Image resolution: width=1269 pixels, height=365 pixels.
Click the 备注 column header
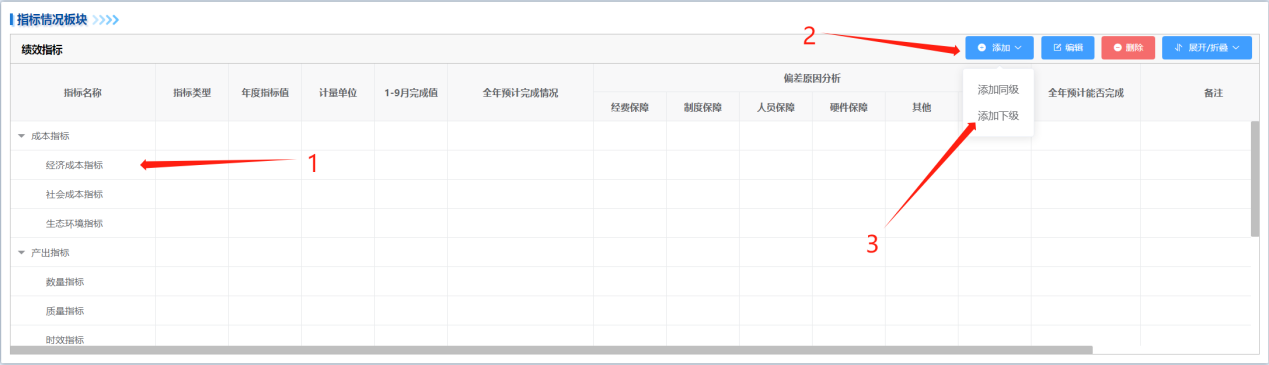[x=1214, y=92]
